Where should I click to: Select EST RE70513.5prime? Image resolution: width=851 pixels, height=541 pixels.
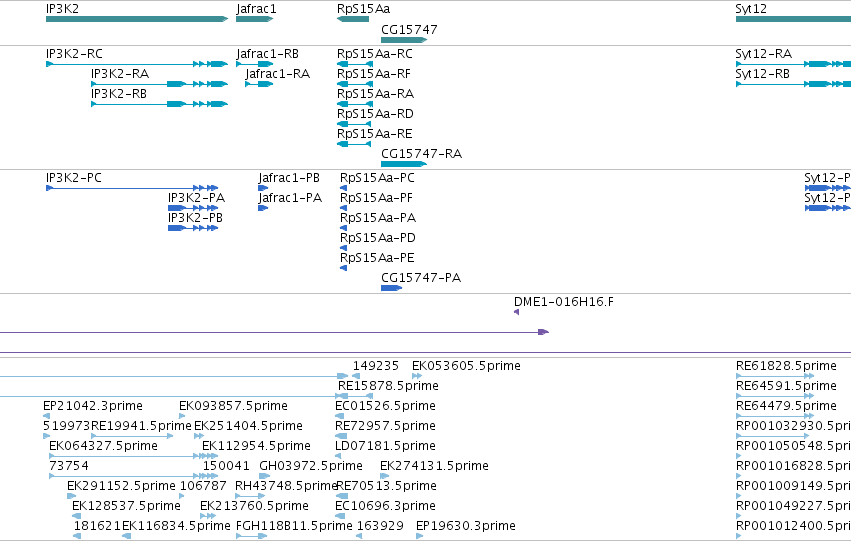(342, 496)
